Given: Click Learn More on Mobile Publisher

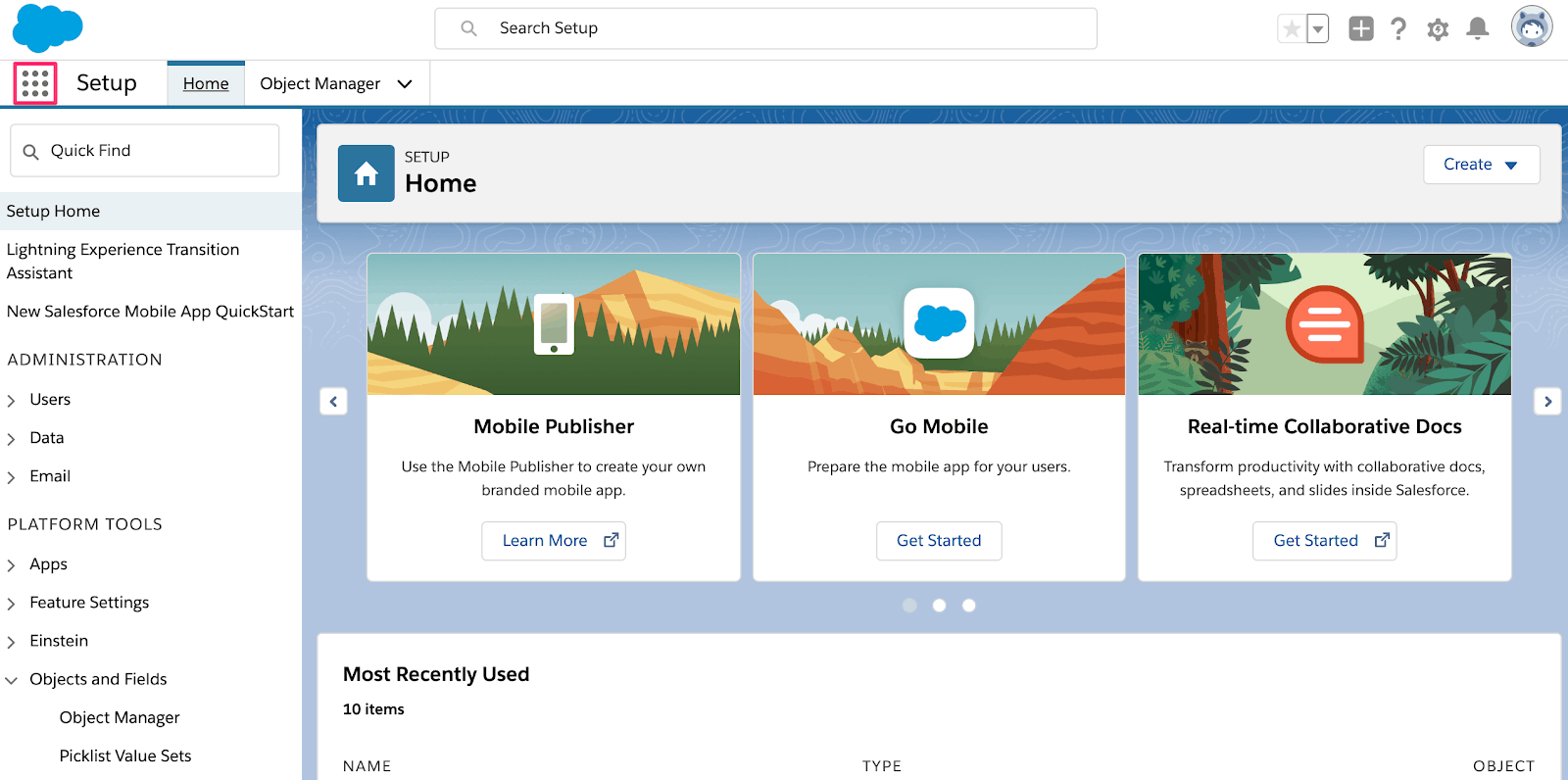Looking at the screenshot, I should click(554, 541).
